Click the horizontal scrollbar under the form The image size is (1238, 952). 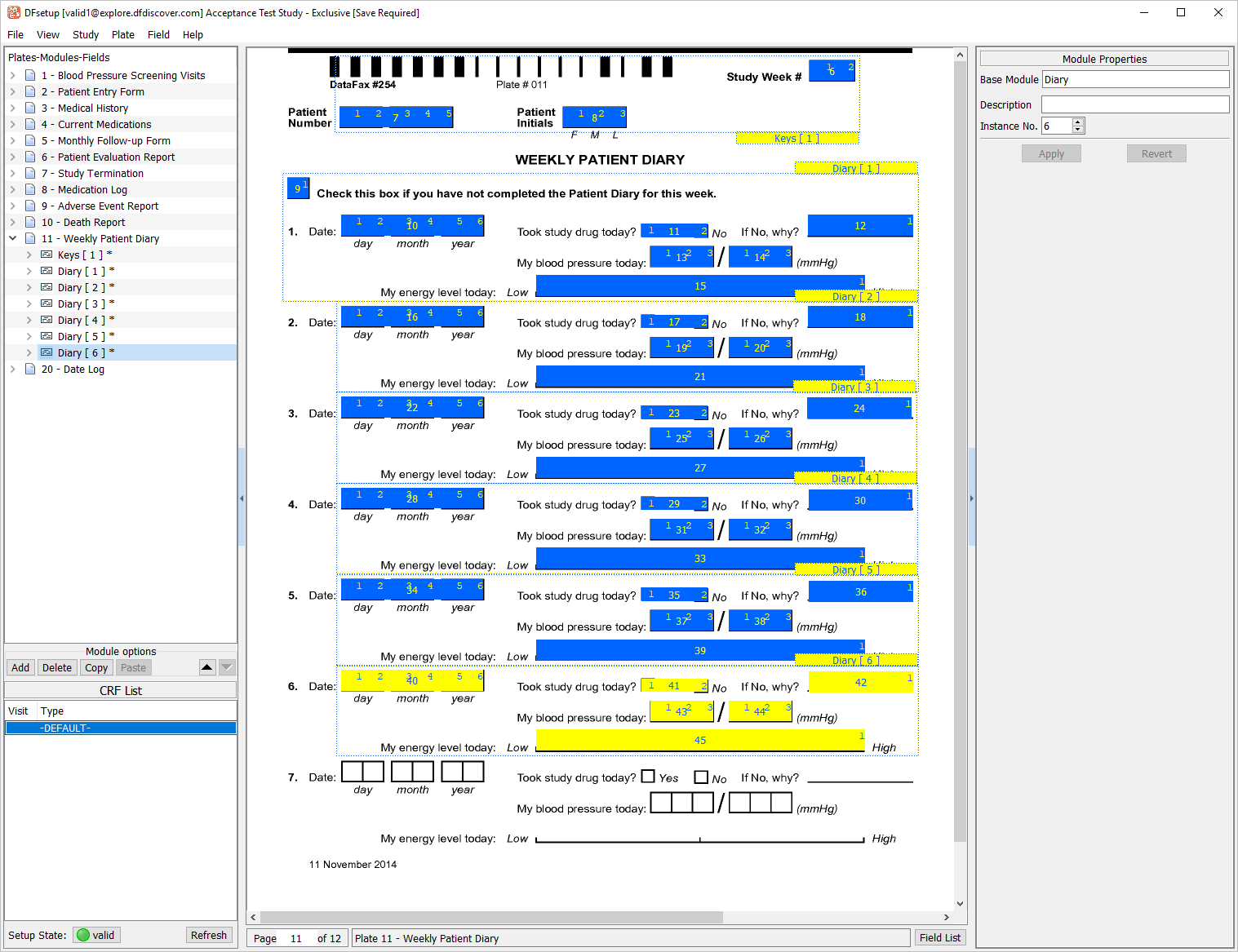pyautogui.click(x=491, y=917)
